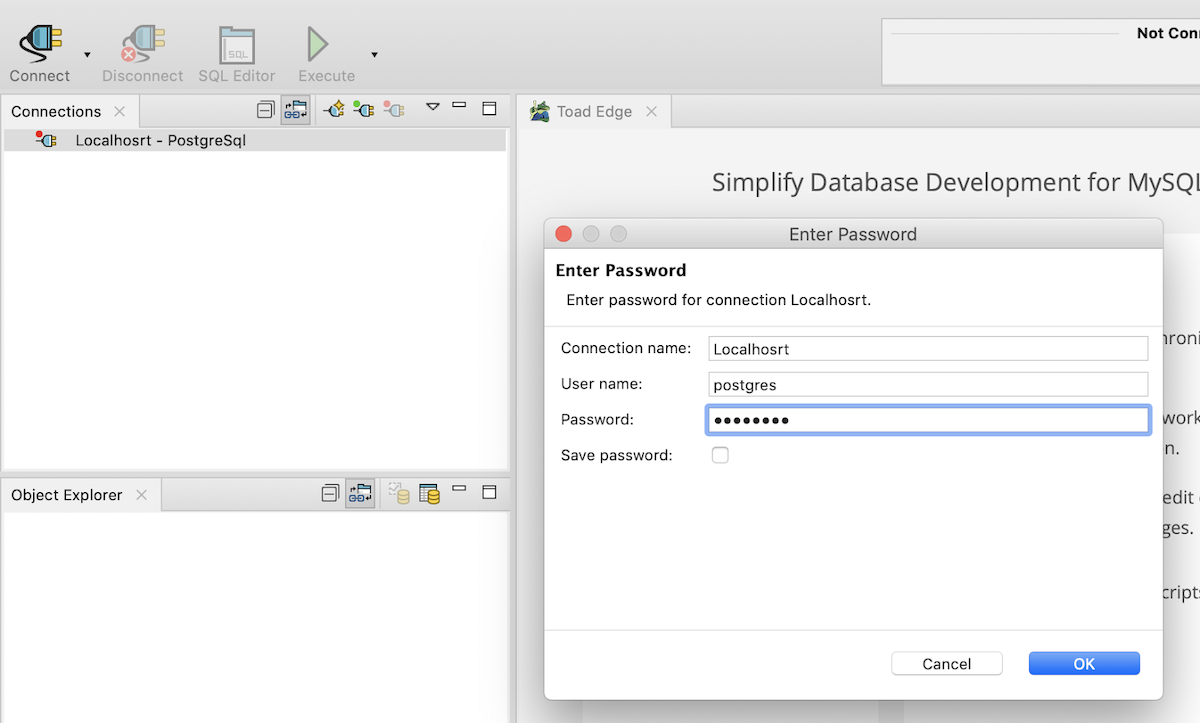1200x723 pixels.
Task: Toggle Link with Editor in Connections panel
Action: click(x=295, y=109)
